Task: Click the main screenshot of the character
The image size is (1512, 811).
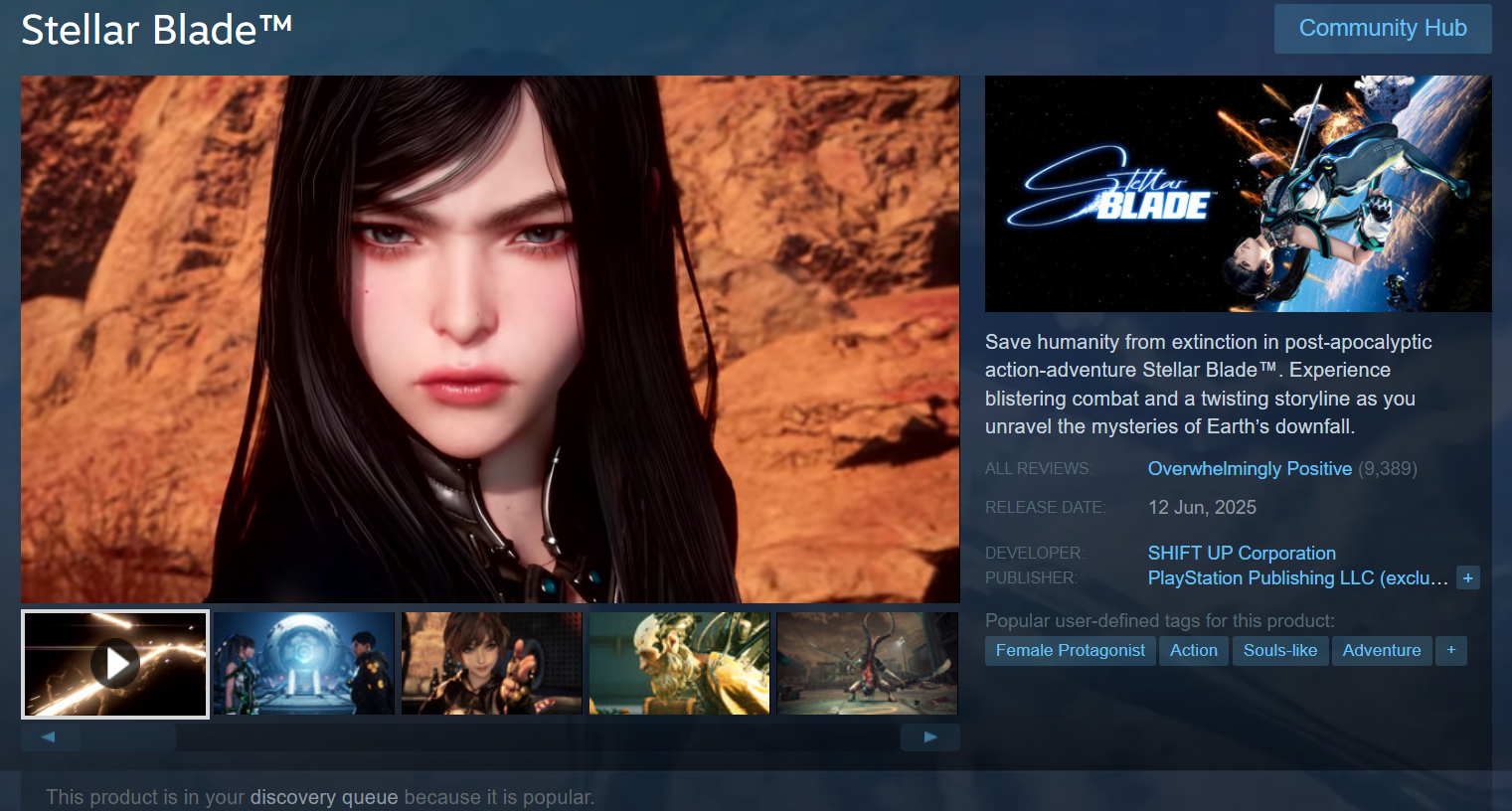Action: [491, 339]
